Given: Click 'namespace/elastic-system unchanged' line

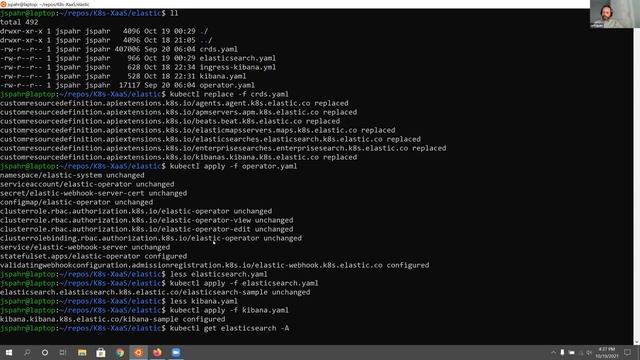Looking at the screenshot, I should pos(72,175).
